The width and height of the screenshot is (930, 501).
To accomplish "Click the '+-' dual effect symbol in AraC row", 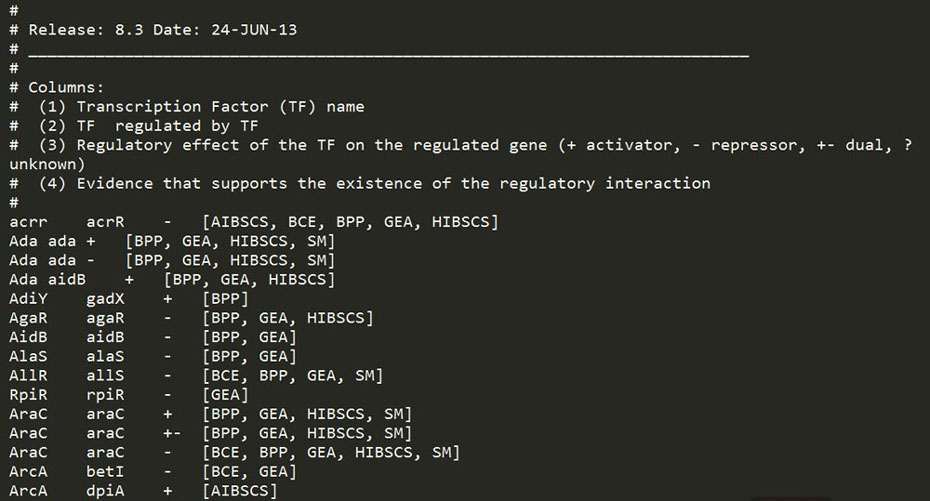I will coord(172,433).
